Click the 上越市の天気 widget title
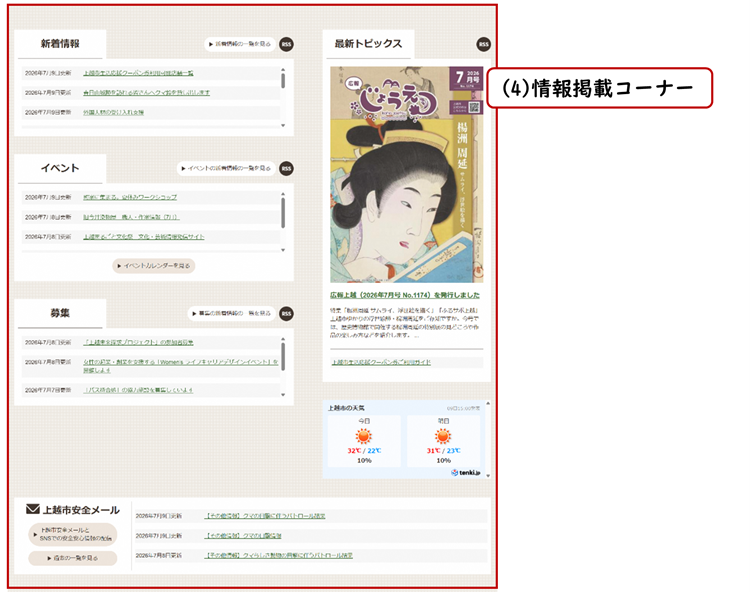The width and height of the screenshot is (750, 592). [346, 408]
